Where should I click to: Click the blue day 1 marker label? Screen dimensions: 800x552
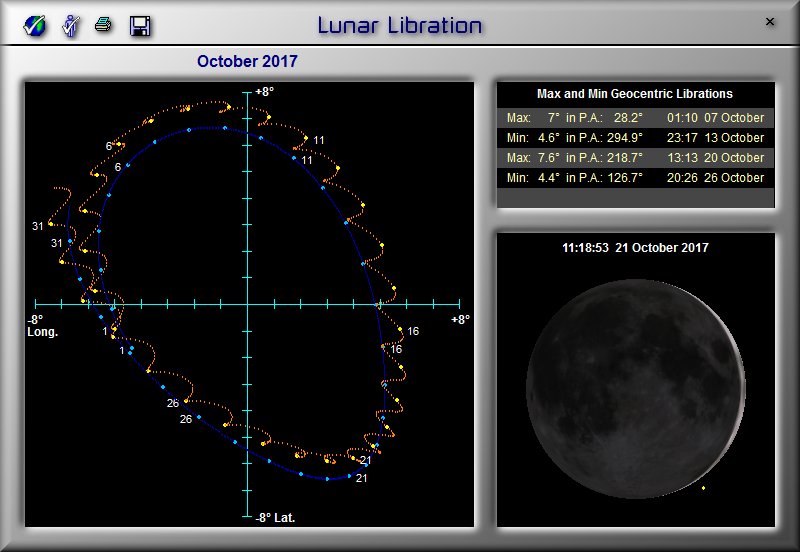[122, 351]
